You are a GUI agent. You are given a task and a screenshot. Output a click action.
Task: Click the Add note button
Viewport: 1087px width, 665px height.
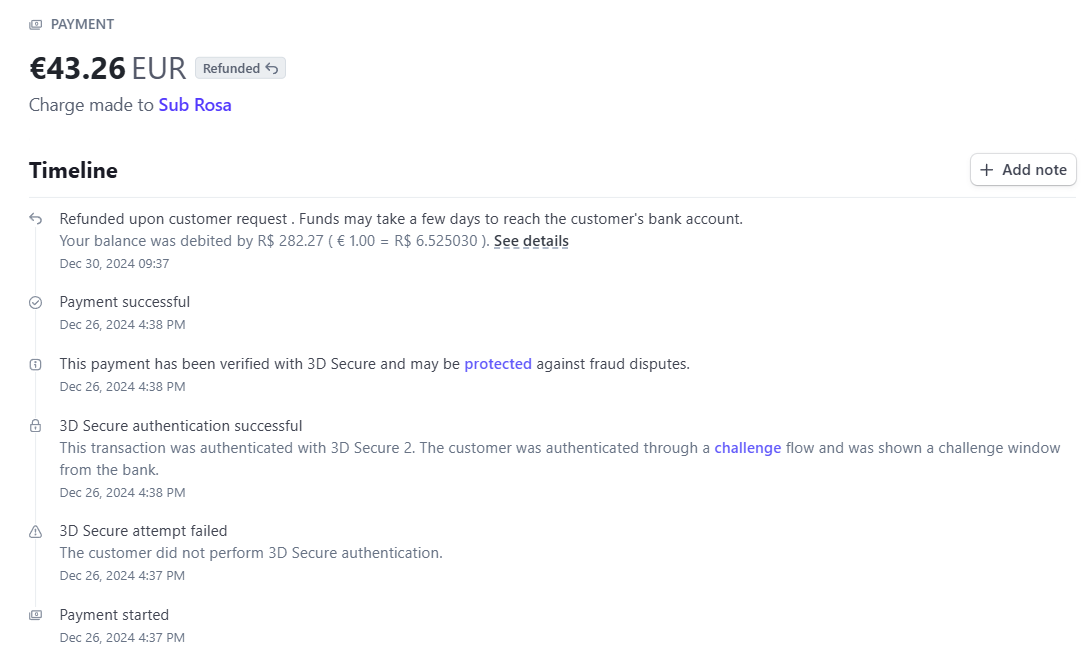[x=1023, y=170]
